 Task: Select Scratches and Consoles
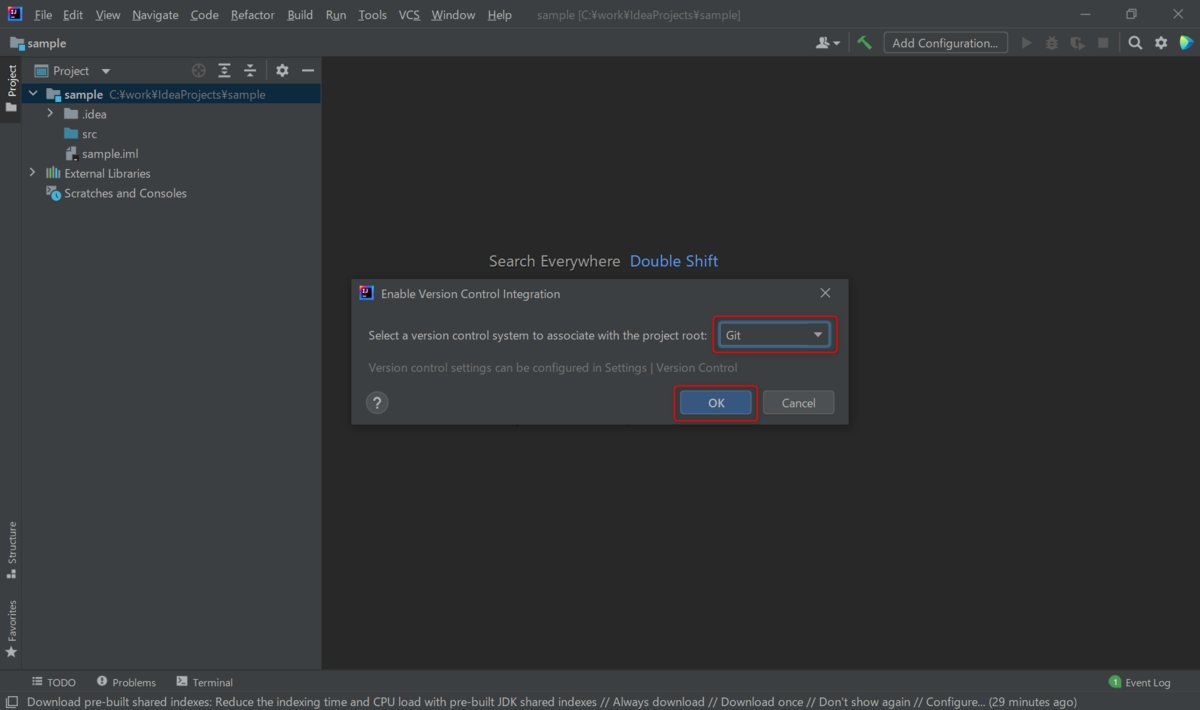click(x=116, y=193)
